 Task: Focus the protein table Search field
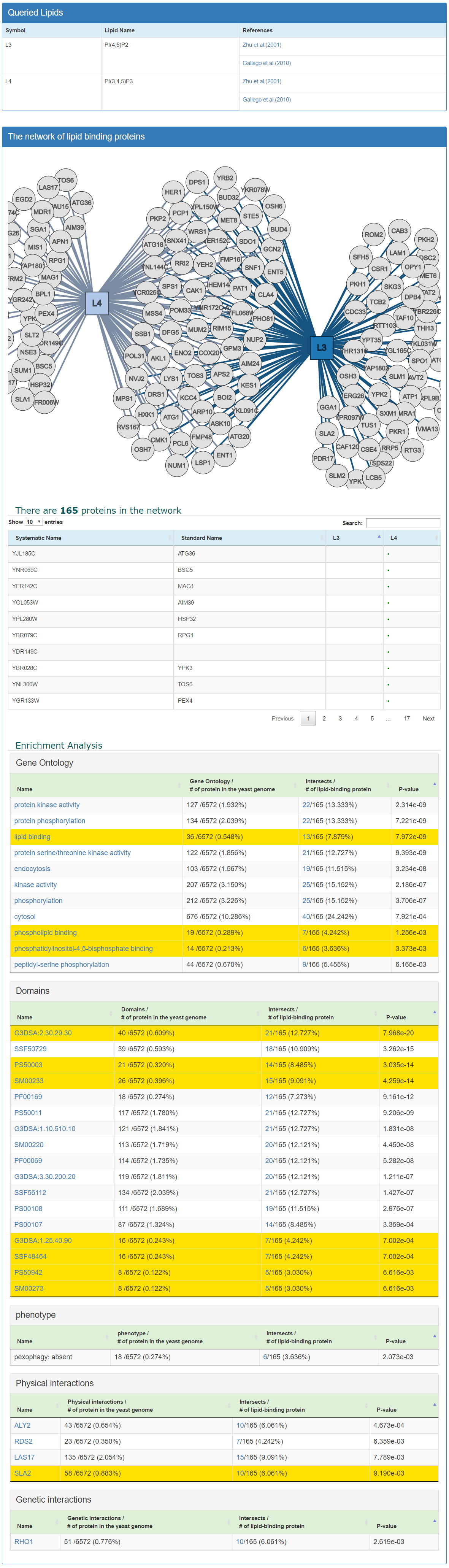[403, 523]
